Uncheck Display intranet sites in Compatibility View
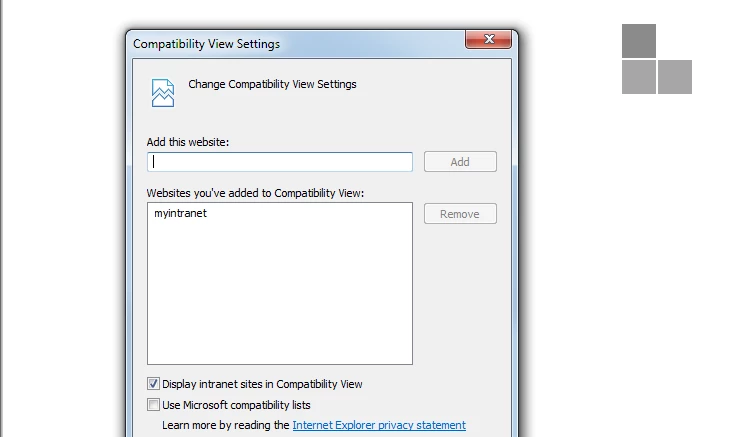Screen dimensions: 734x437 pos(153,384)
